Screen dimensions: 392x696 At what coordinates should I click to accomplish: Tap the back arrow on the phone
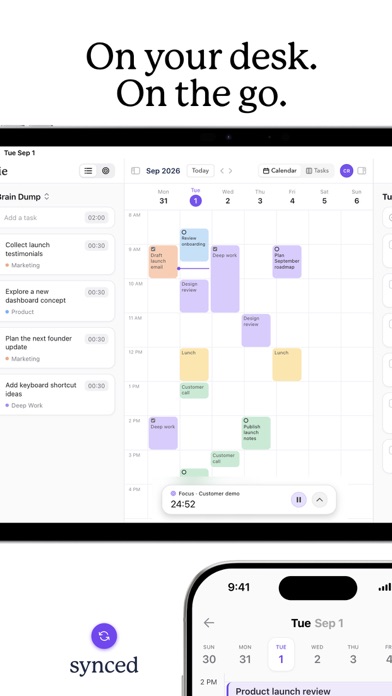pyautogui.click(x=209, y=622)
